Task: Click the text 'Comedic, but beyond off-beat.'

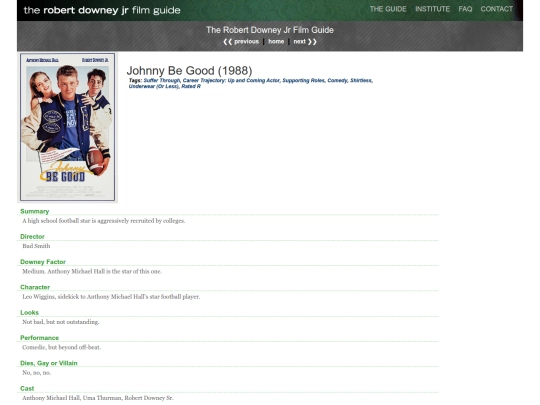Action: pos(61,347)
